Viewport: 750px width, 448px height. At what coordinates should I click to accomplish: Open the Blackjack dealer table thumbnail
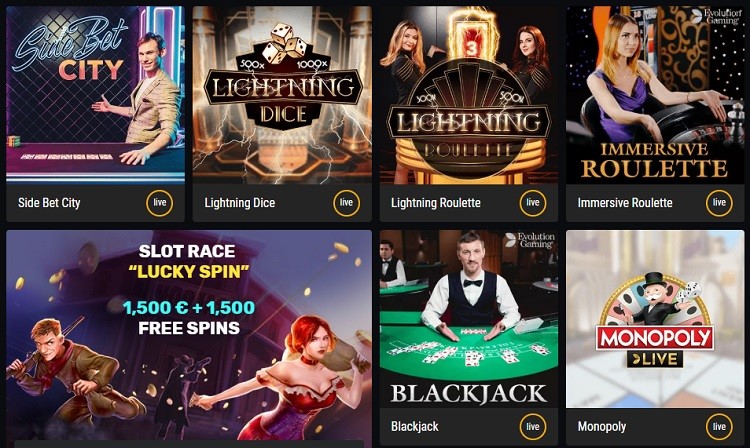(x=469, y=319)
